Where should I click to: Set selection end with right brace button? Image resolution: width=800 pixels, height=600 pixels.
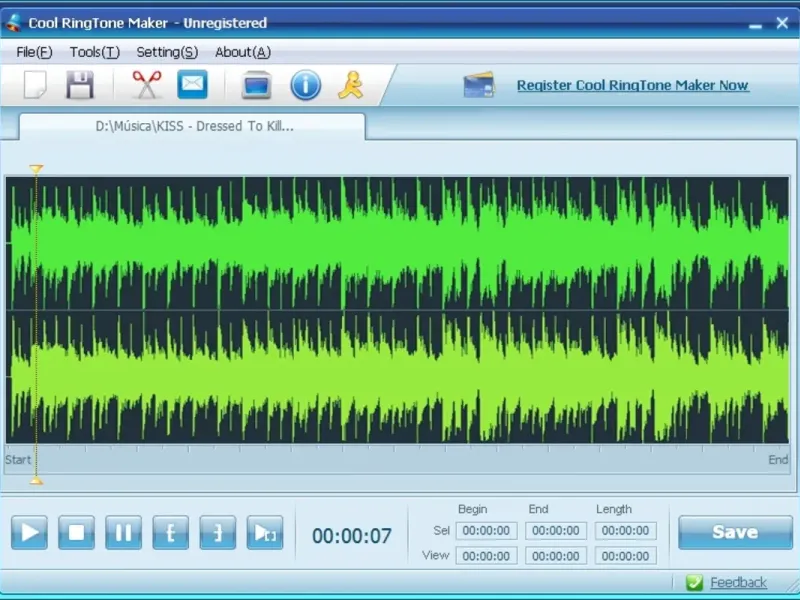[x=218, y=532]
